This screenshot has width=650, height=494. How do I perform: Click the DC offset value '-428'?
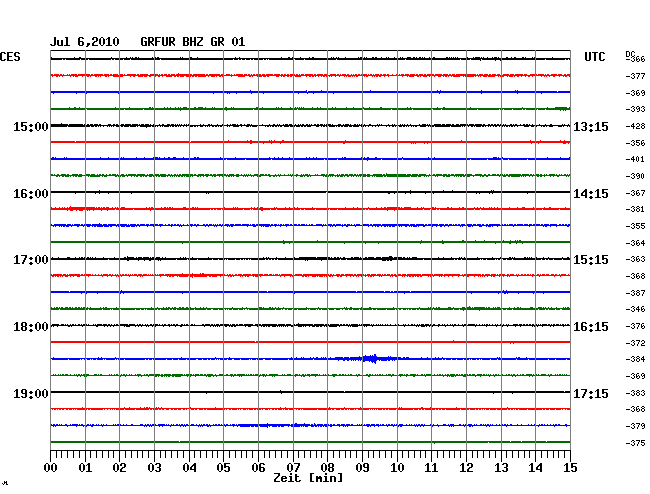(635, 126)
